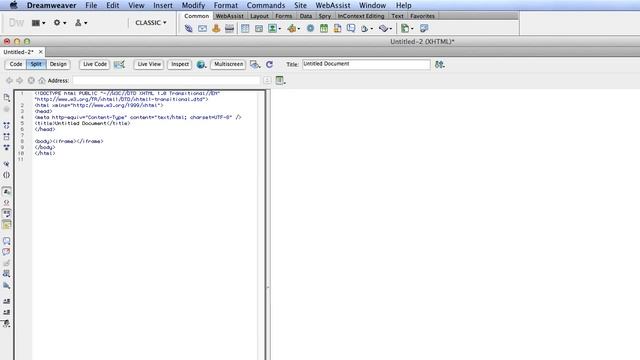Open Recent Snippets in coding toolbar
The width and height of the screenshot is (640, 360).
pyautogui.click(x=7, y=274)
